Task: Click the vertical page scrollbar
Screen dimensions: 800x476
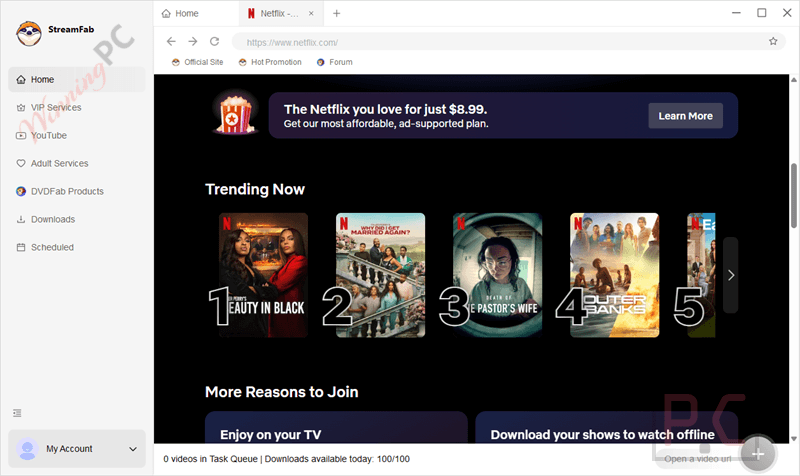Action: coord(793,195)
